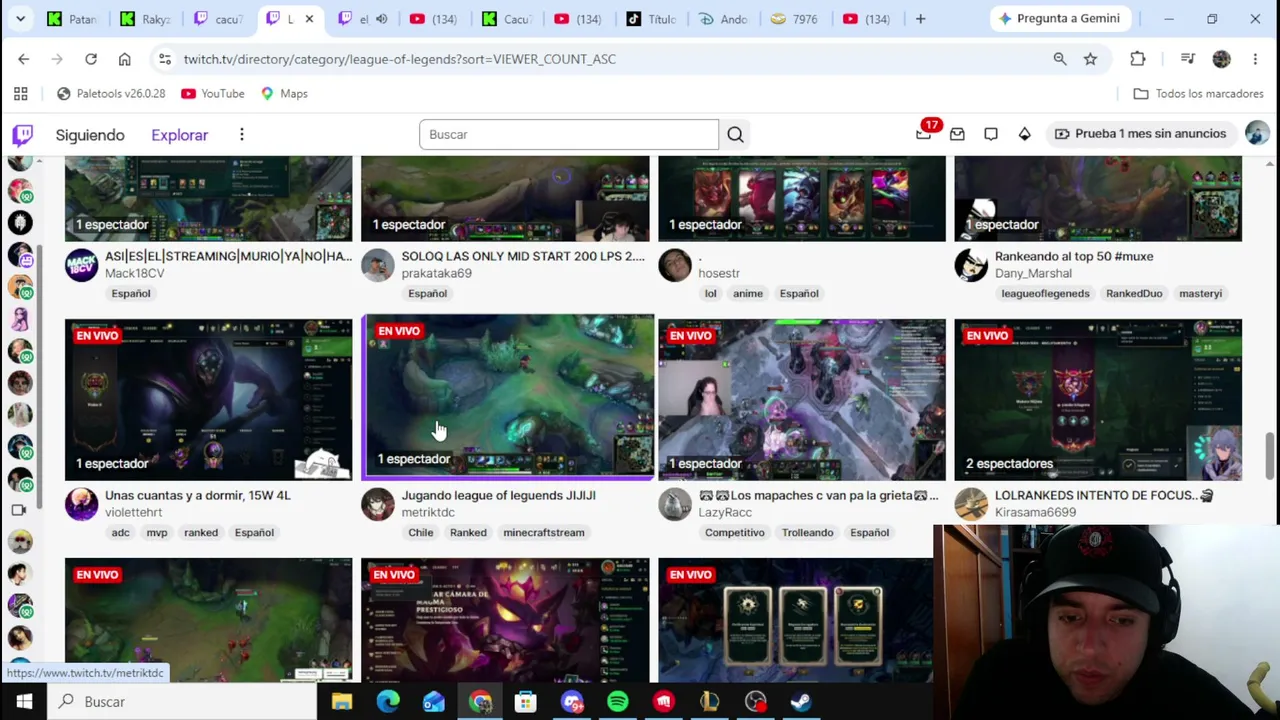The width and height of the screenshot is (1280, 720).
Task: Open the sidebar camera icon for followed videos
Action: click(19, 510)
